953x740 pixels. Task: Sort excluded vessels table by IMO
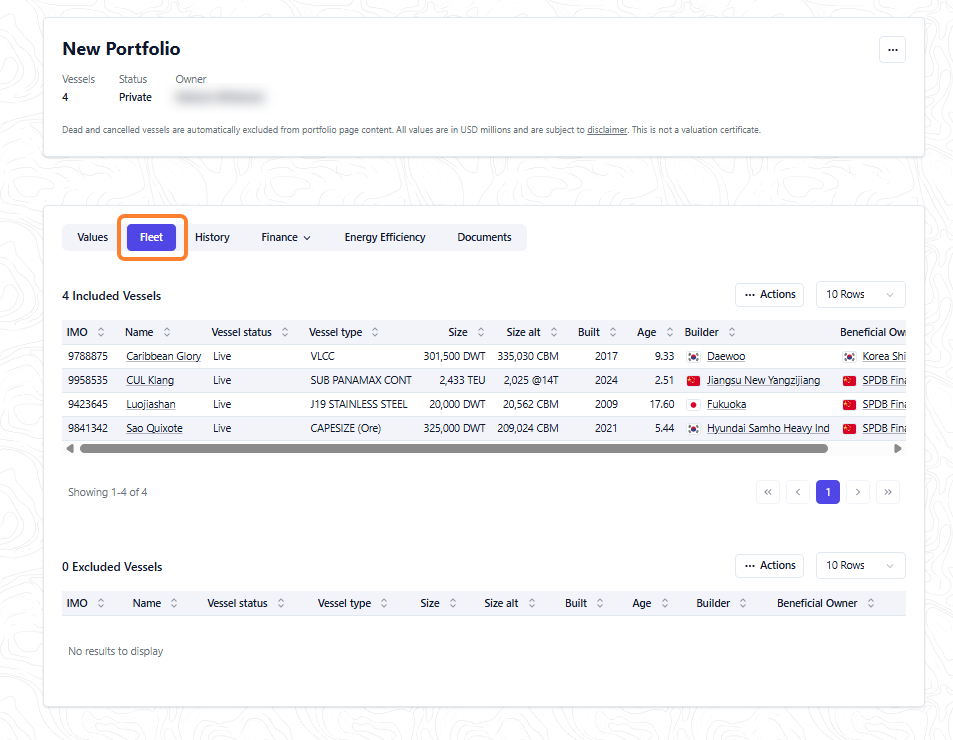pyautogui.click(x=101, y=603)
